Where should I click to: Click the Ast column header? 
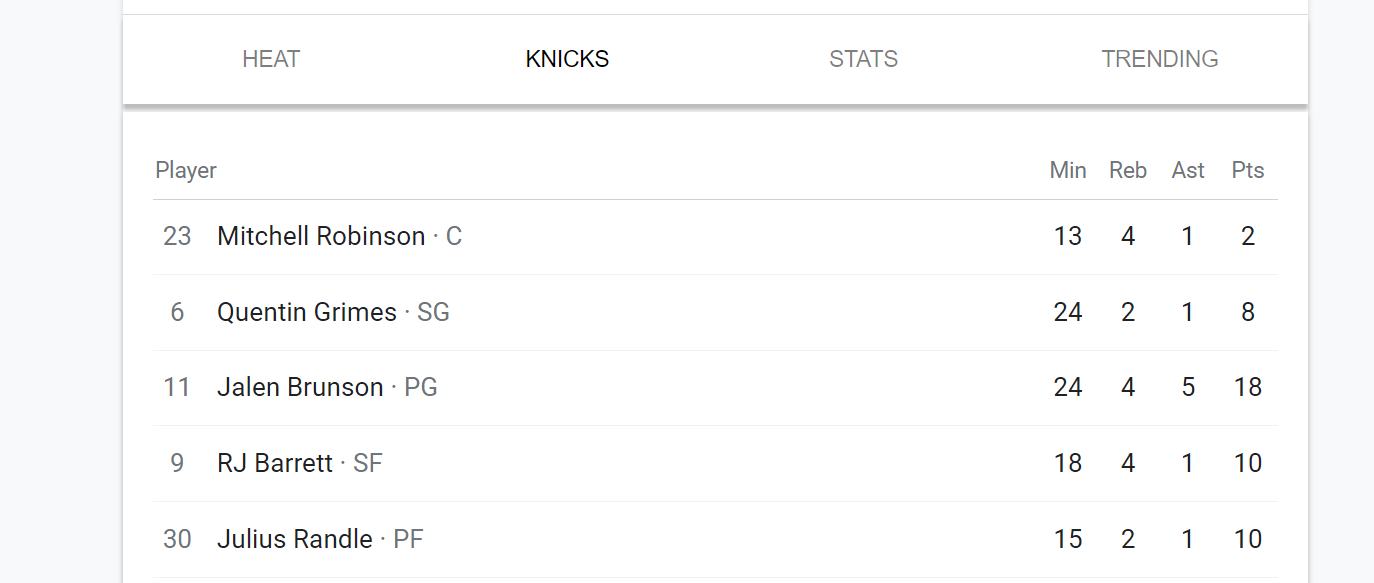pyautogui.click(x=1188, y=170)
